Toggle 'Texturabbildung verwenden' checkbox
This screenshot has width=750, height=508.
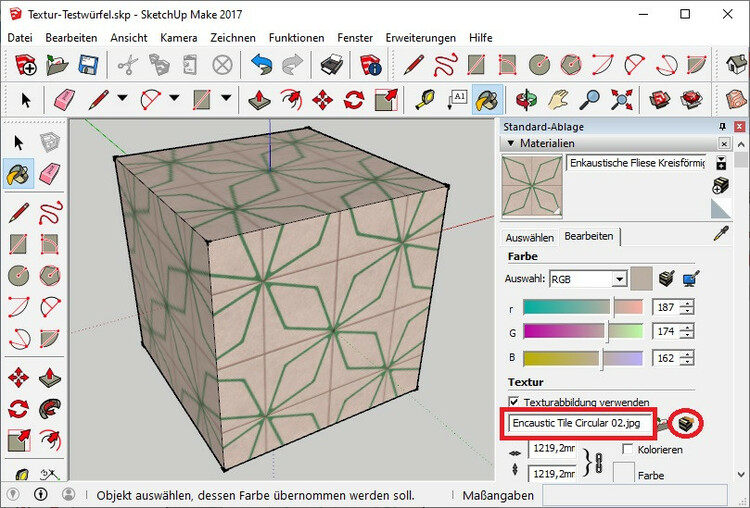(x=514, y=402)
